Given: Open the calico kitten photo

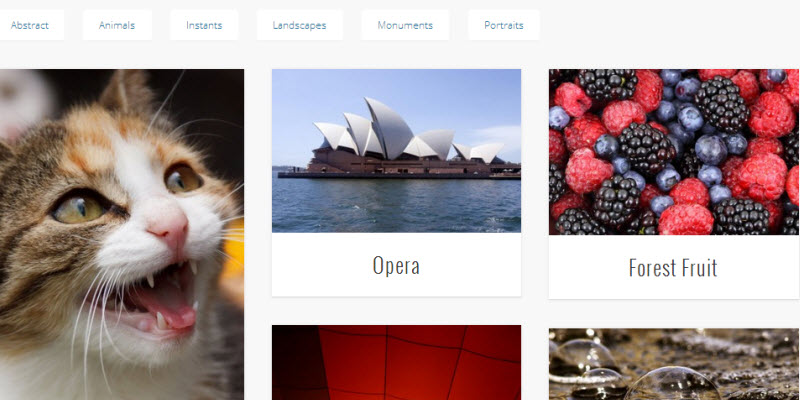Looking at the screenshot, I should (122, 235).
